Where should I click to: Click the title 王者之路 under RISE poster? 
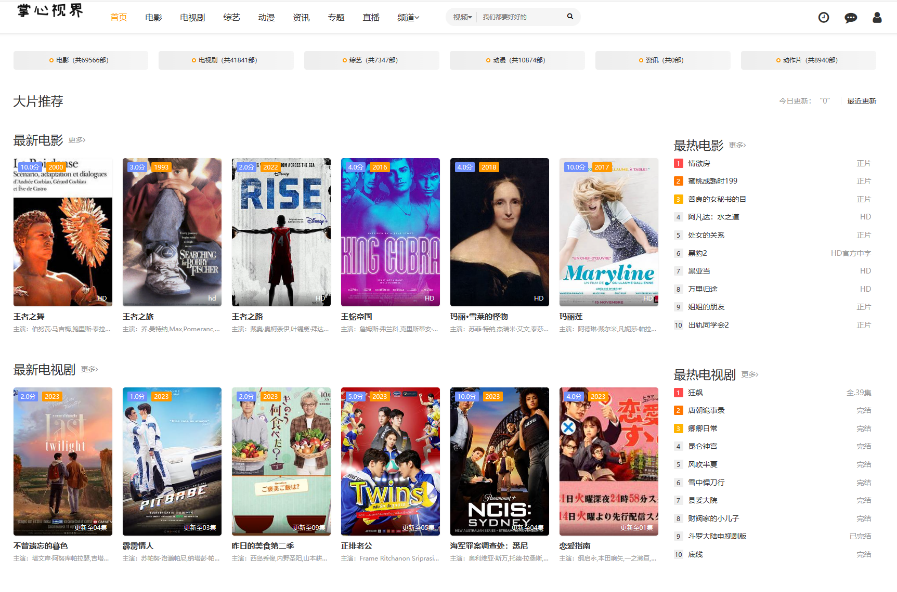[x=247, y=317]
